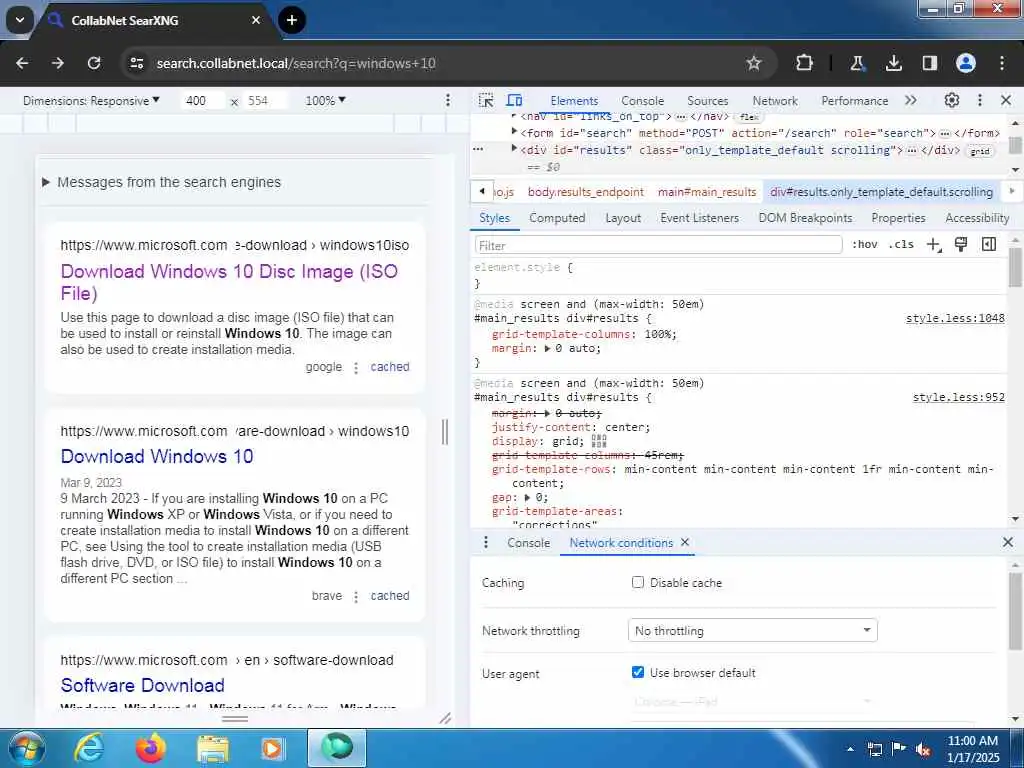The height and width of the screenshot is (768, 1024).
Task: Select body.results_endpoint in breadcrumb
Action: (586, 192)
